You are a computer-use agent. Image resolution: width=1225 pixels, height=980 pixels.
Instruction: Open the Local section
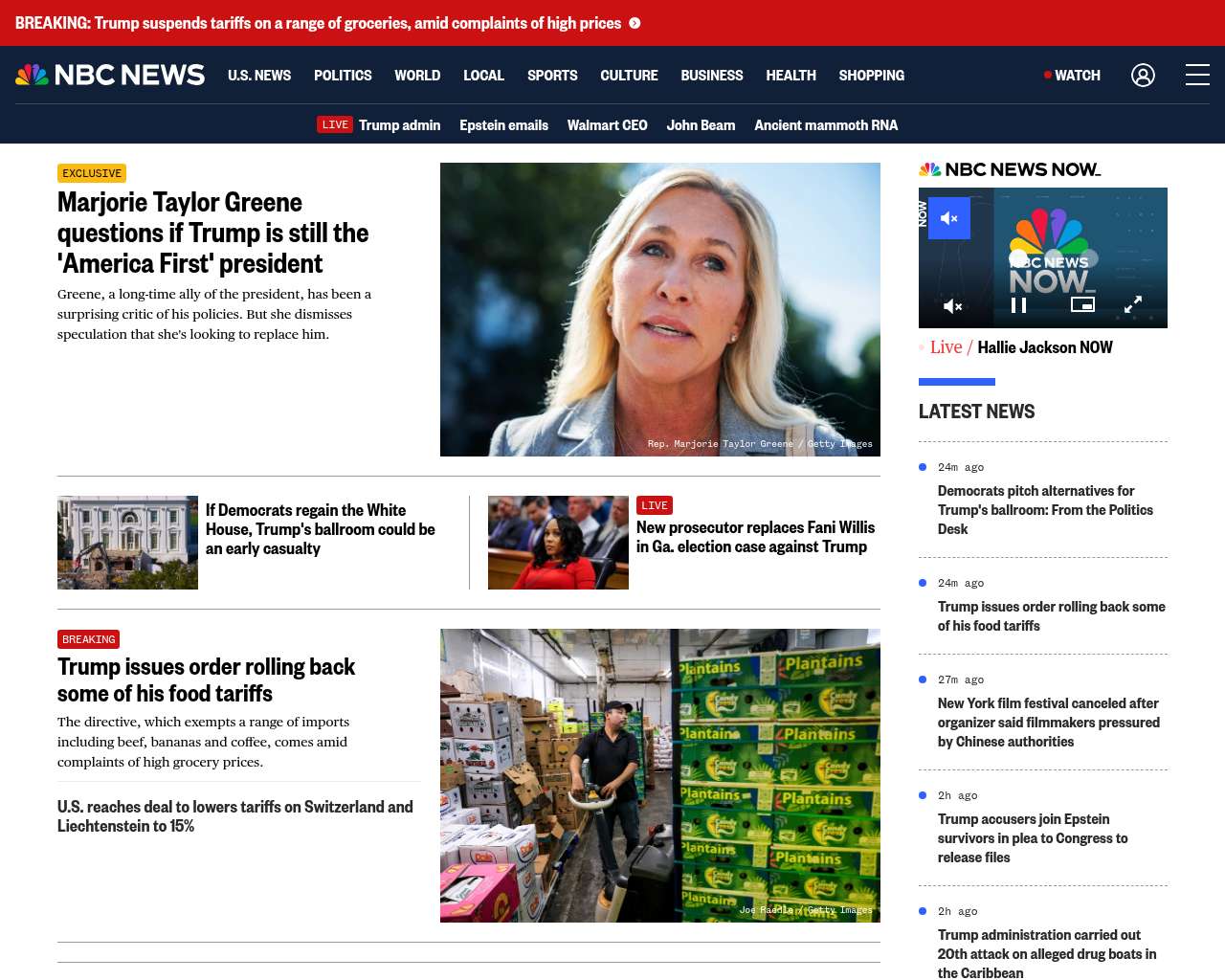point(483,75)
